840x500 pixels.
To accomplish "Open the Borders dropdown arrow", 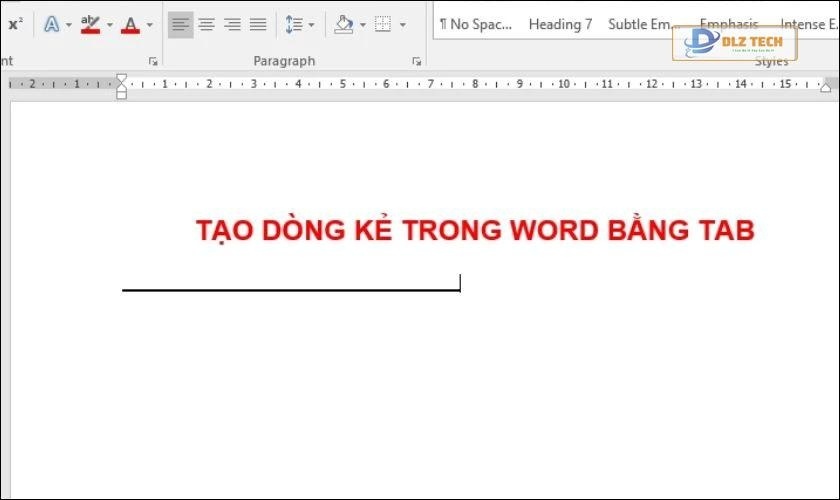I will pyautogui.click(x=402, y=24).
